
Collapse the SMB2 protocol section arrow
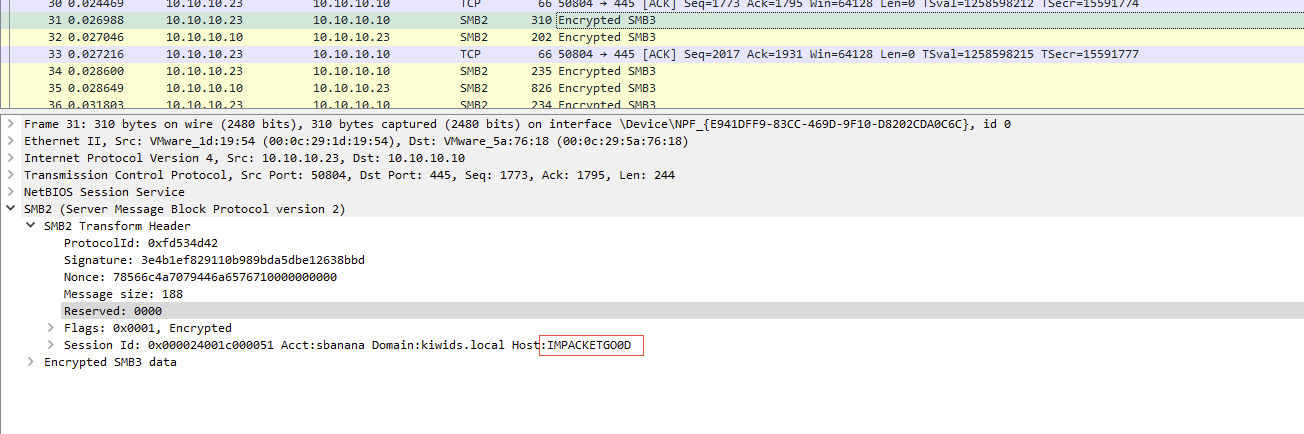11,209
